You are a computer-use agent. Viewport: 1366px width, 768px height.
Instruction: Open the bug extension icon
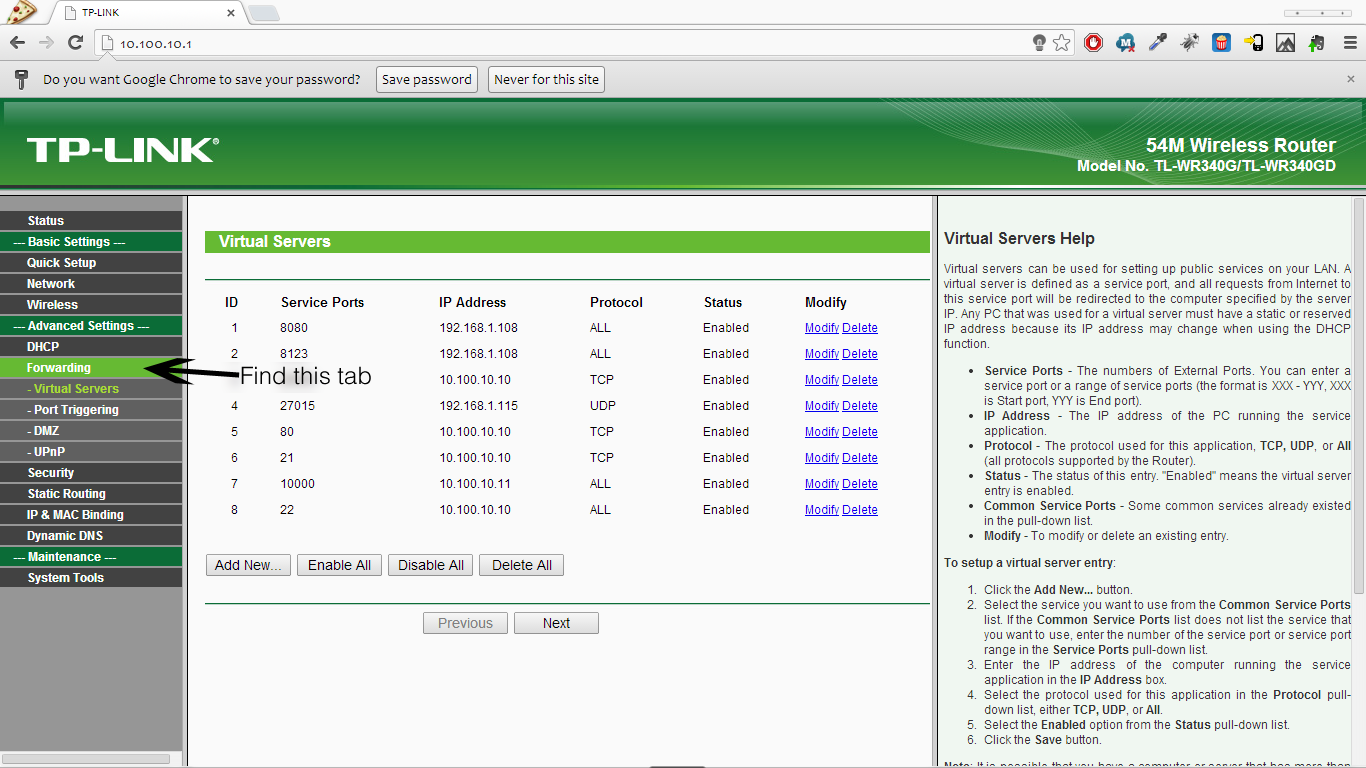pos(1190,43)
